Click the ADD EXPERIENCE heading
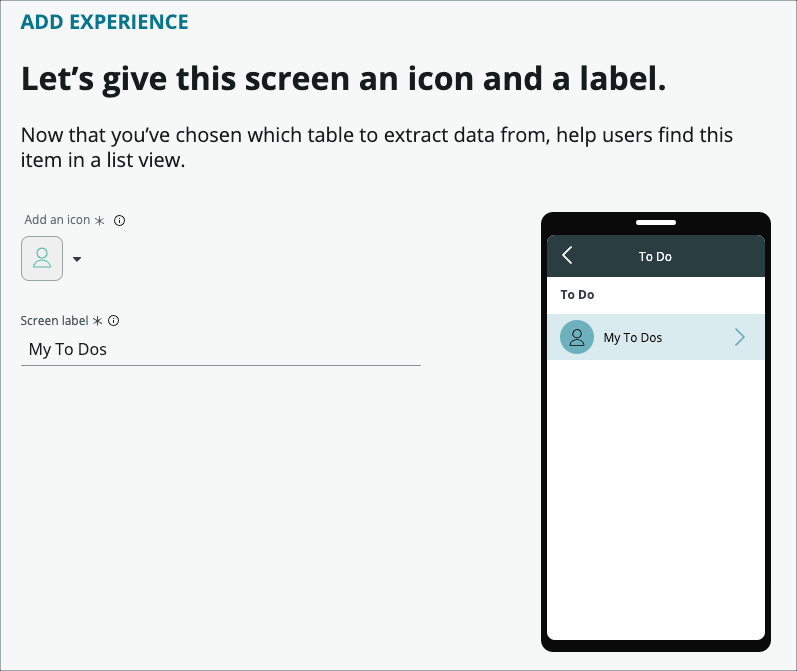The image size is (797, 671). pos(105,22)
